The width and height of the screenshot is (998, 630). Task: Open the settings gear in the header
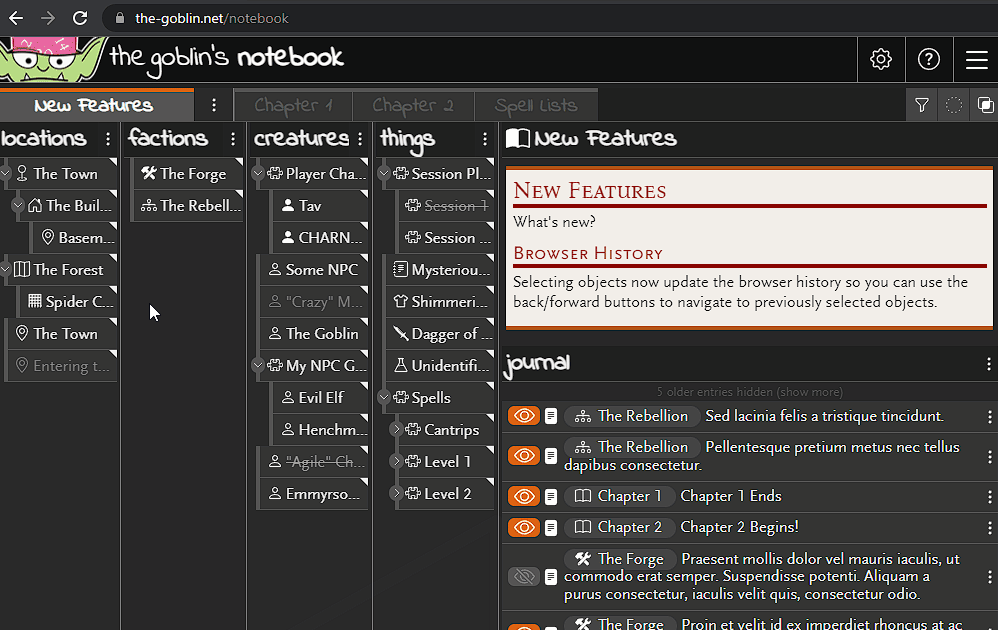coord(881,59)
